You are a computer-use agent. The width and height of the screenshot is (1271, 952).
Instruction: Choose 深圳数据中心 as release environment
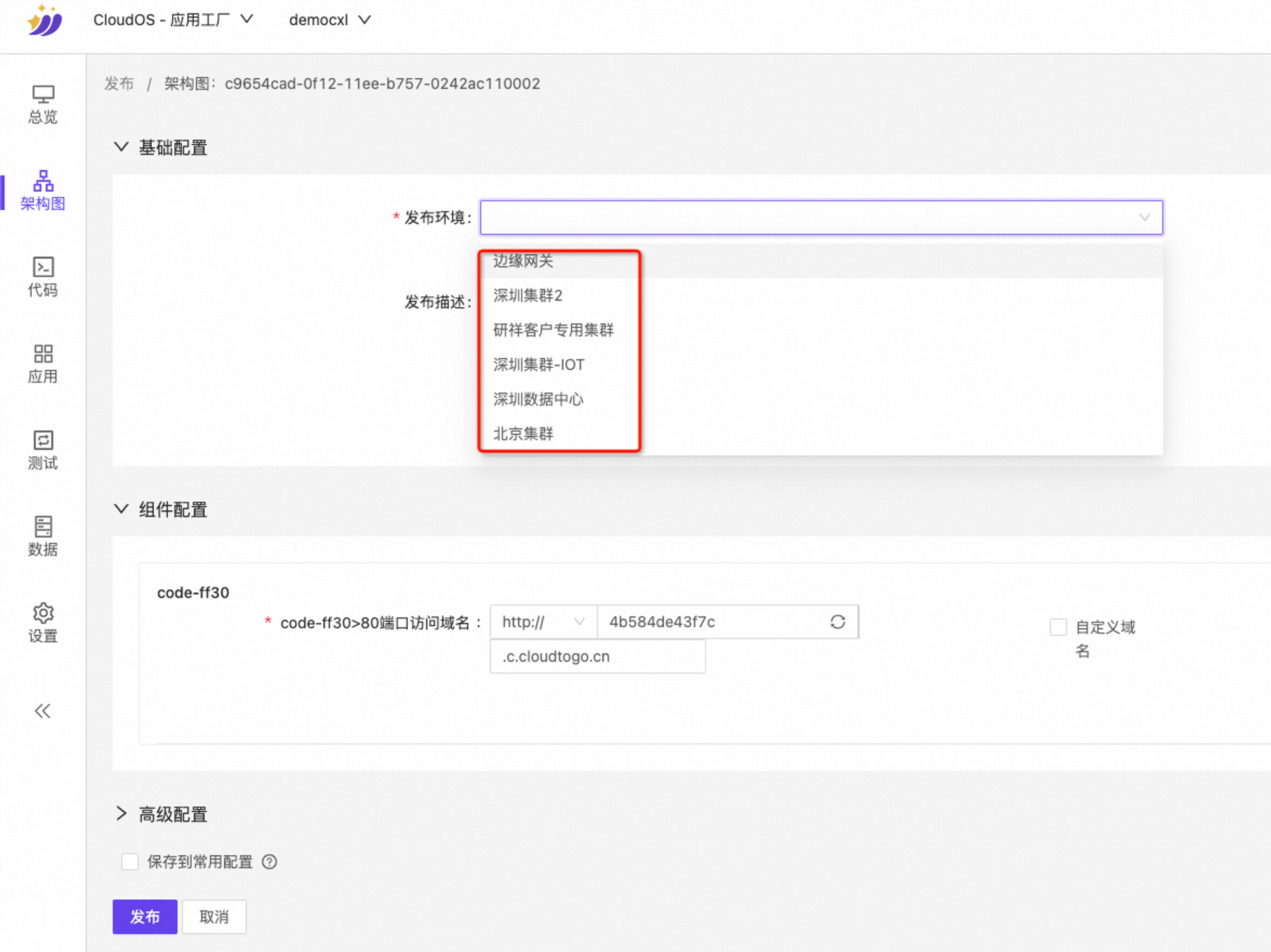pyautogui.click(x=538, y=399)
